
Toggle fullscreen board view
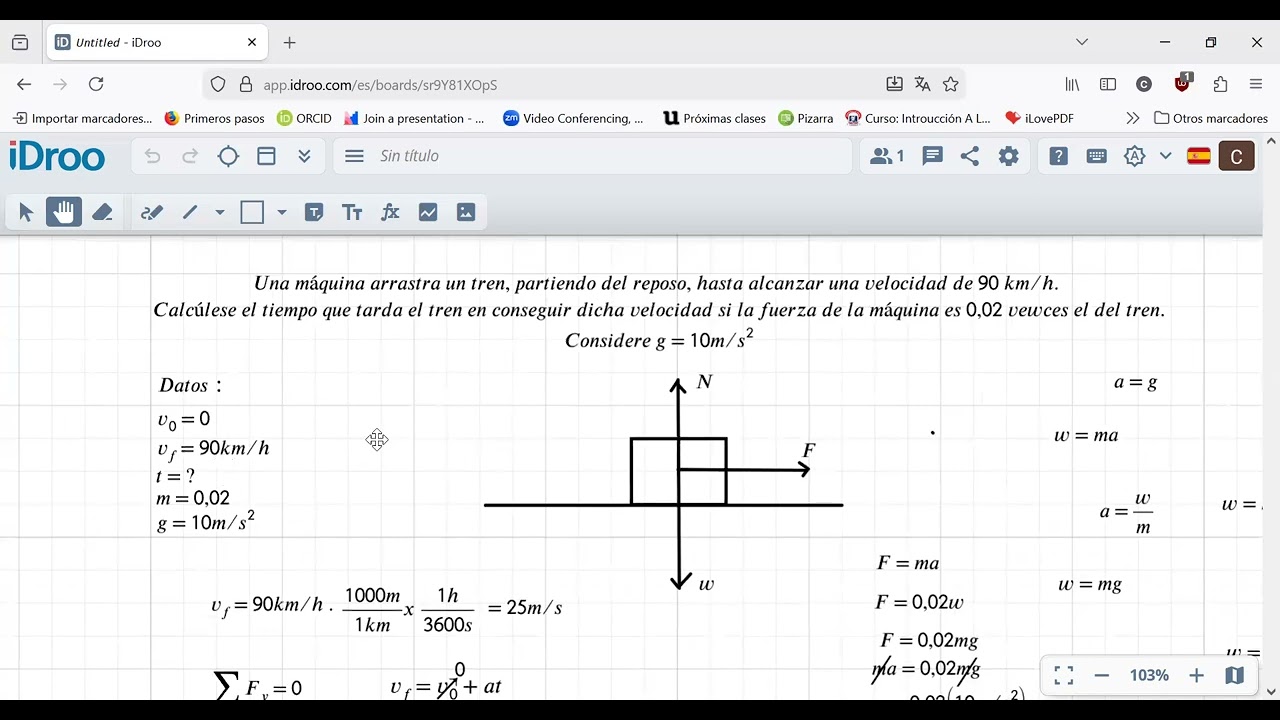(1064, 676)
